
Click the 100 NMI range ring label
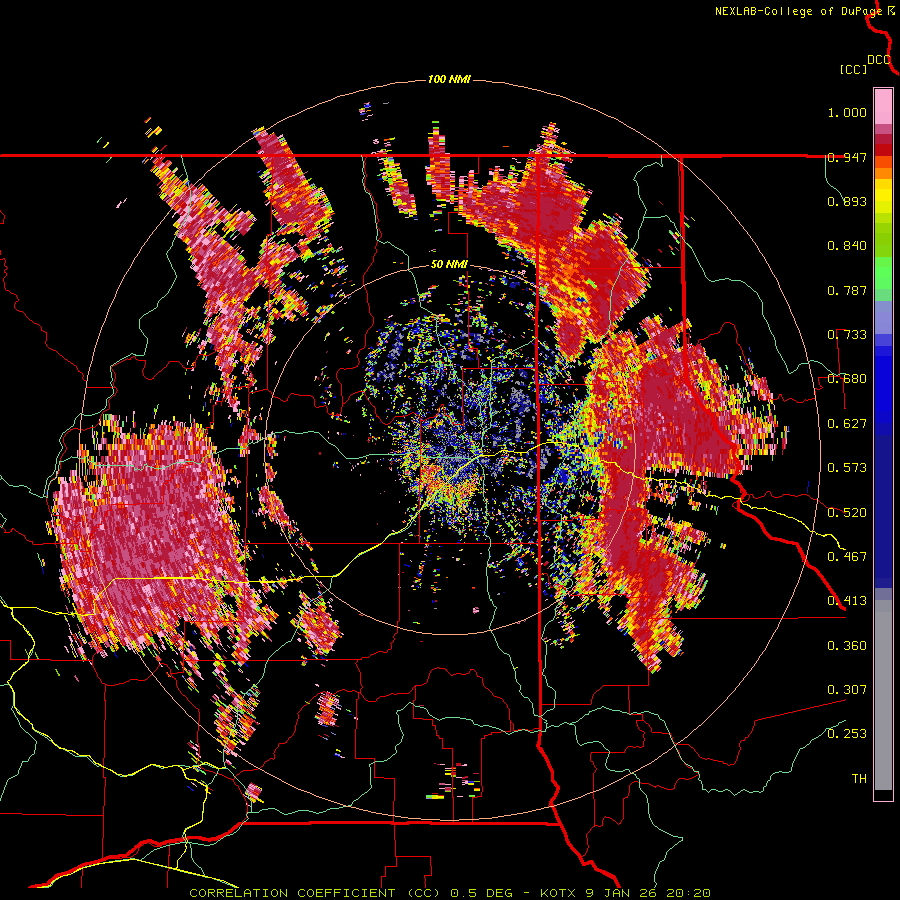pos(449,79)
